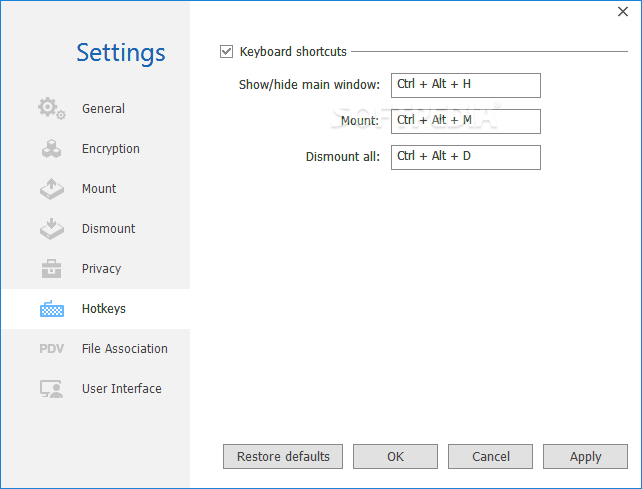Image resolution: width=642 pixels, height=489 pixels.
Task: Click the General gears icon
Action: [x=51, y=108]
